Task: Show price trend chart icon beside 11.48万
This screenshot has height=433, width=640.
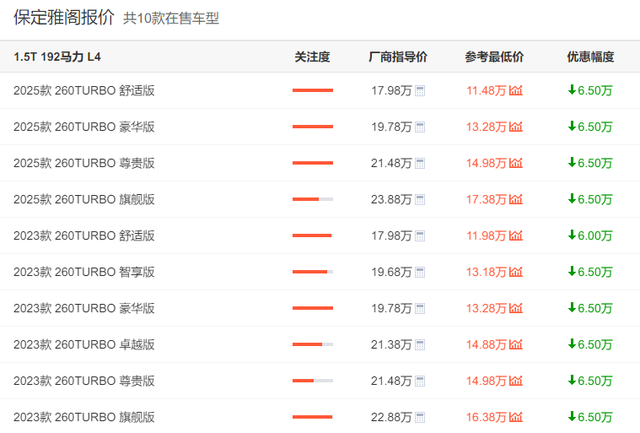Action: (516, 90)
